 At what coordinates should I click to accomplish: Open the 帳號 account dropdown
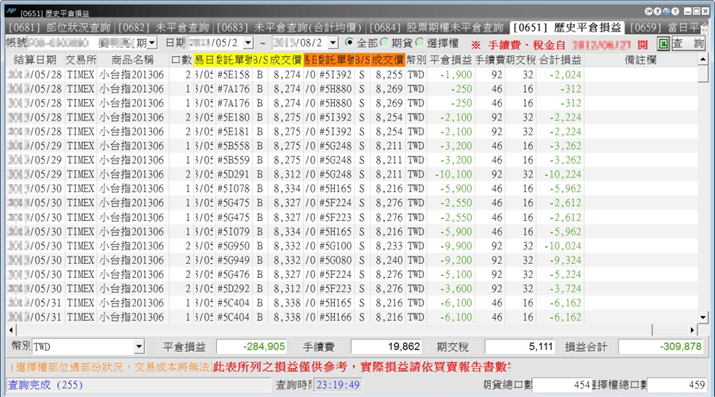click(152, 43)
